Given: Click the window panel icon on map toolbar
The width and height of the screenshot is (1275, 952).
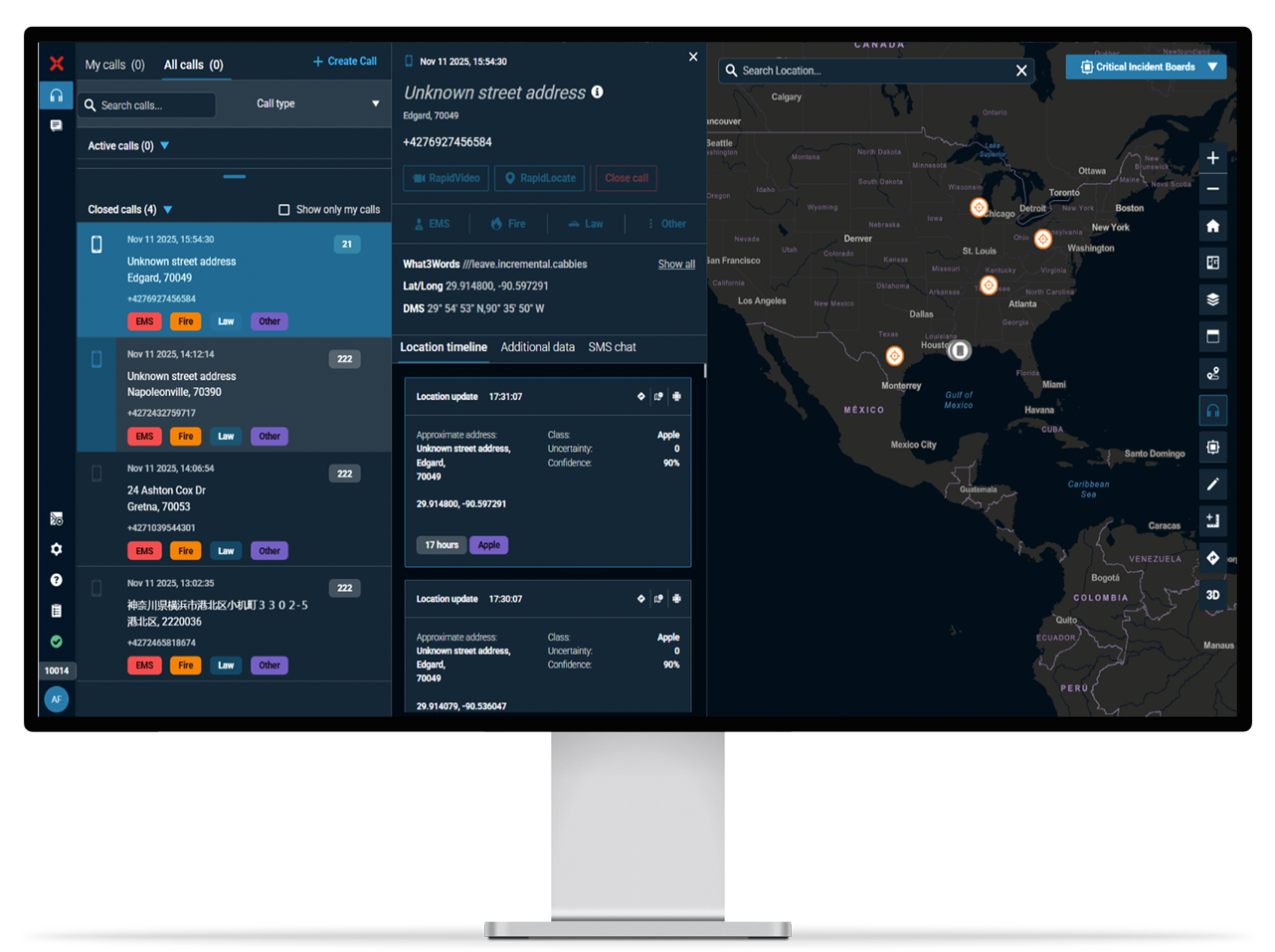Looking at the screenshot, I should (1212, 336).
